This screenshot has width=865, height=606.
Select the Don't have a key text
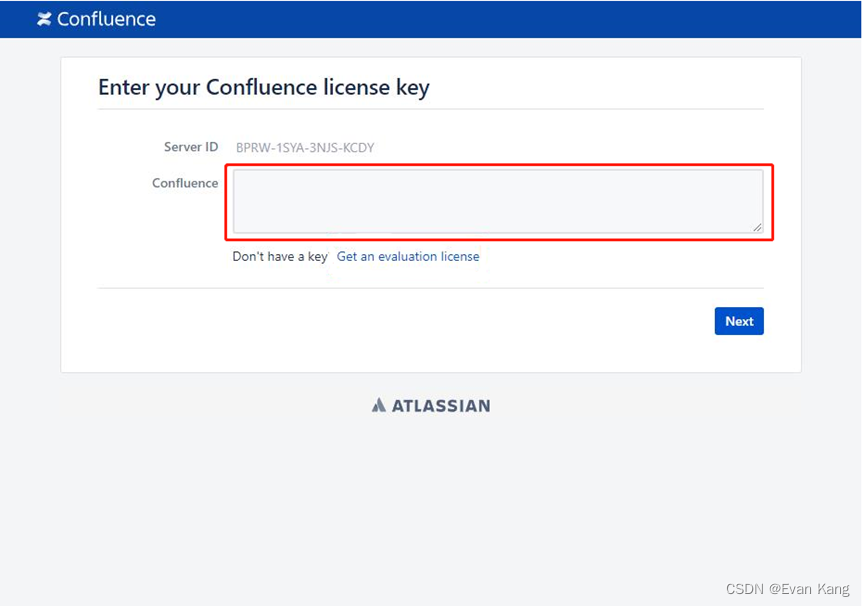(x=280, y=256)
